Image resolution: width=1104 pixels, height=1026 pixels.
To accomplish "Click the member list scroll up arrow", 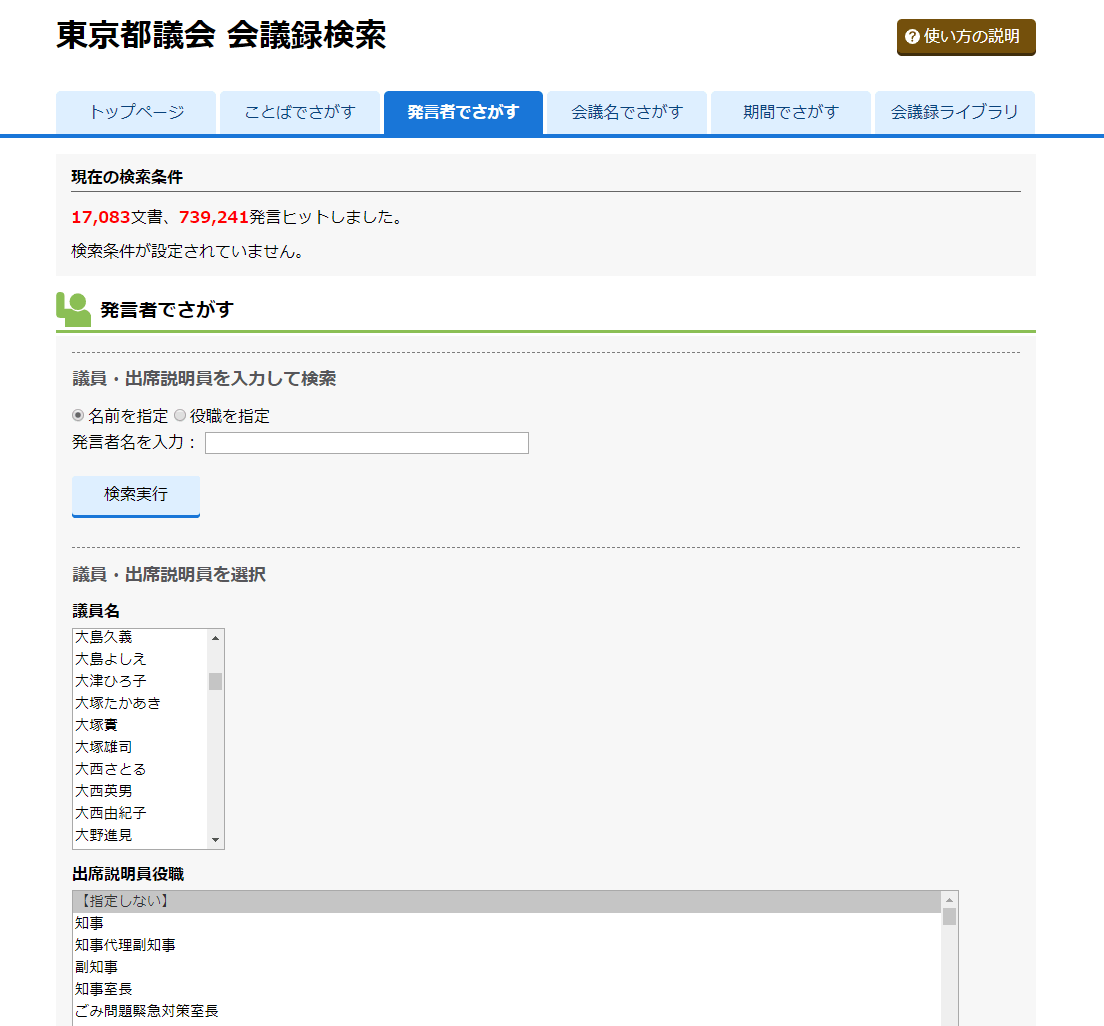I will pyautogui.click(x=215, y=637).
